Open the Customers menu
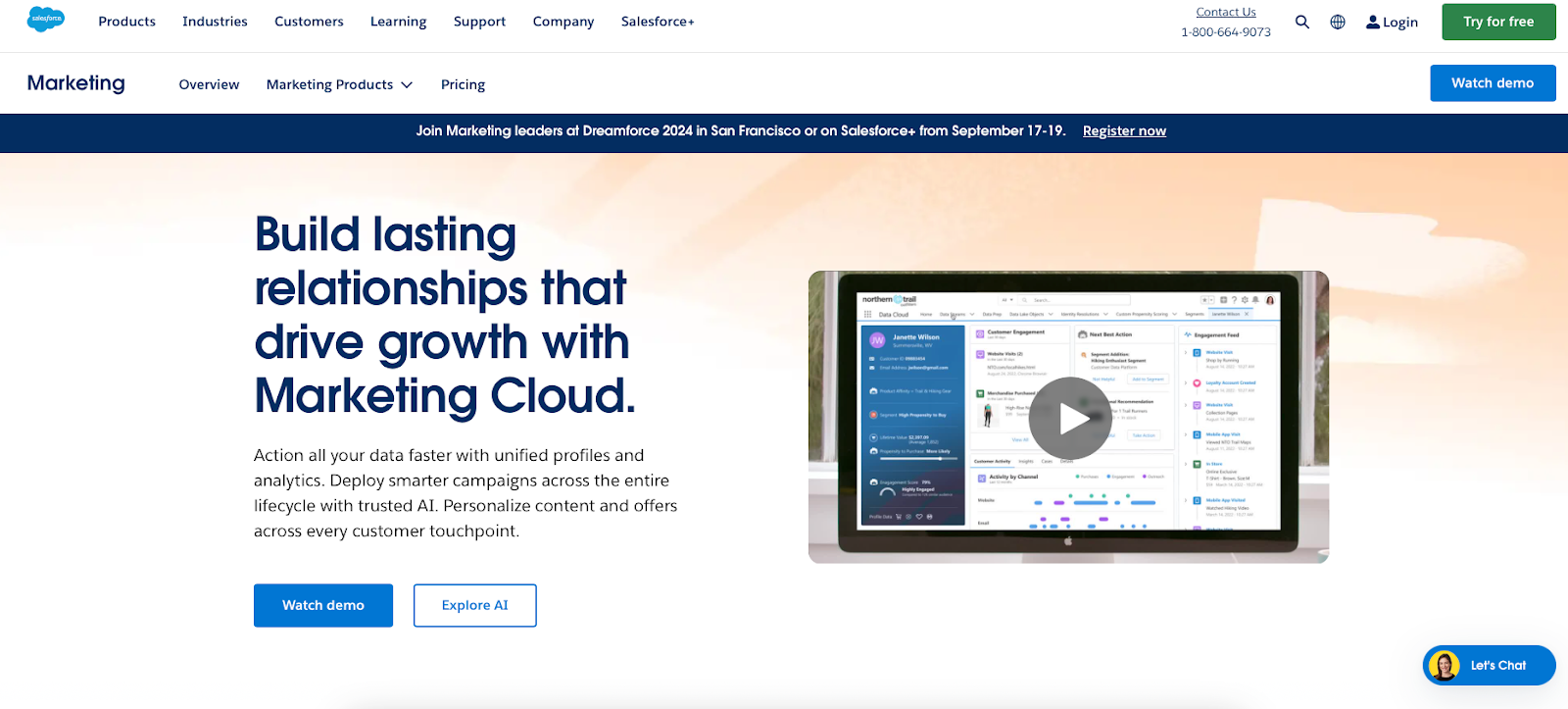Screen dimensions: 1568x709 tap(309, 22)
